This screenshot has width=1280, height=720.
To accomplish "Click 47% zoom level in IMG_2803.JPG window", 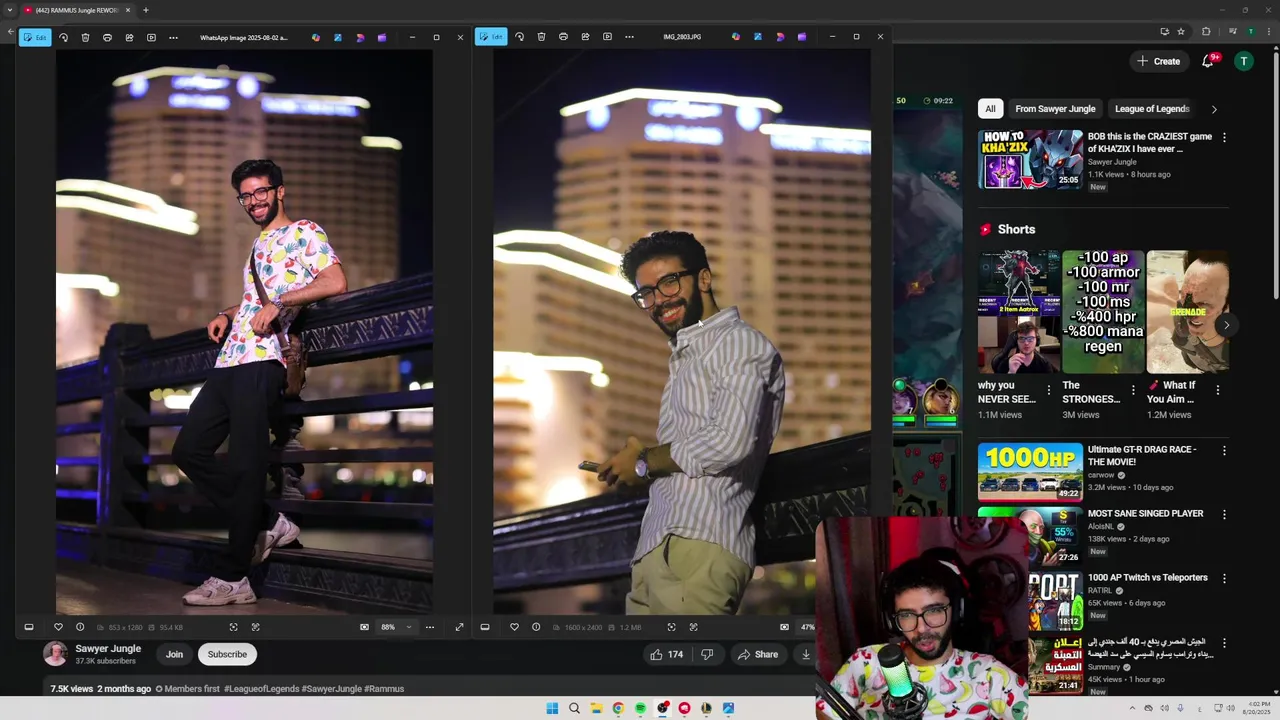I will coord(808,627).
